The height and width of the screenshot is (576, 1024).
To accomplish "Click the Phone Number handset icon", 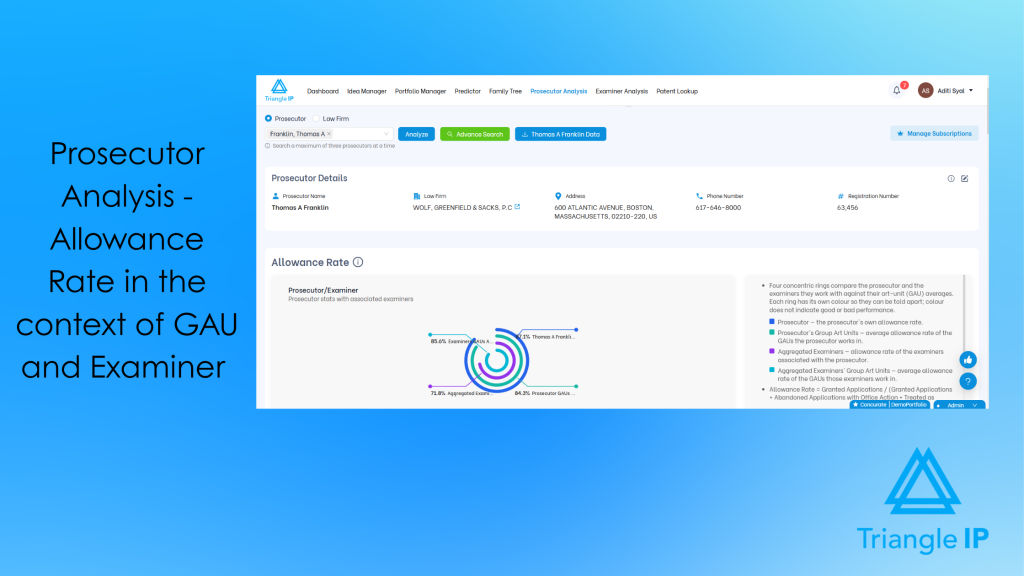I will click(699, 196).
